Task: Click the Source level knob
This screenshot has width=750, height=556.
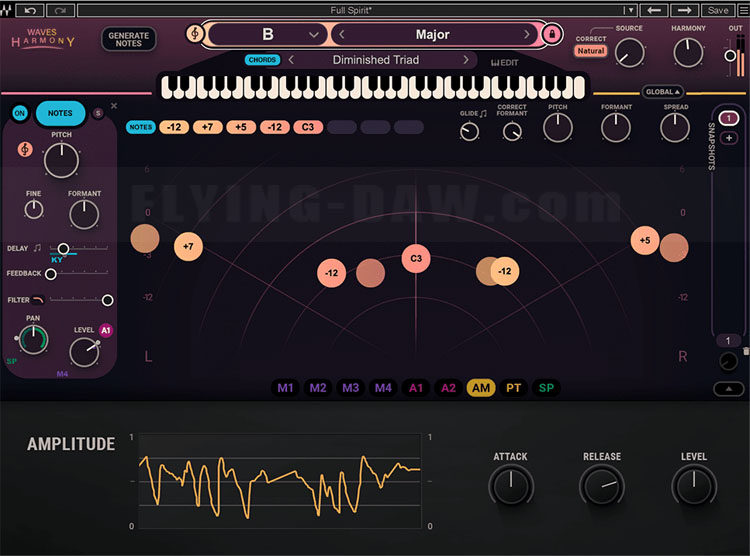Action: 629,53
